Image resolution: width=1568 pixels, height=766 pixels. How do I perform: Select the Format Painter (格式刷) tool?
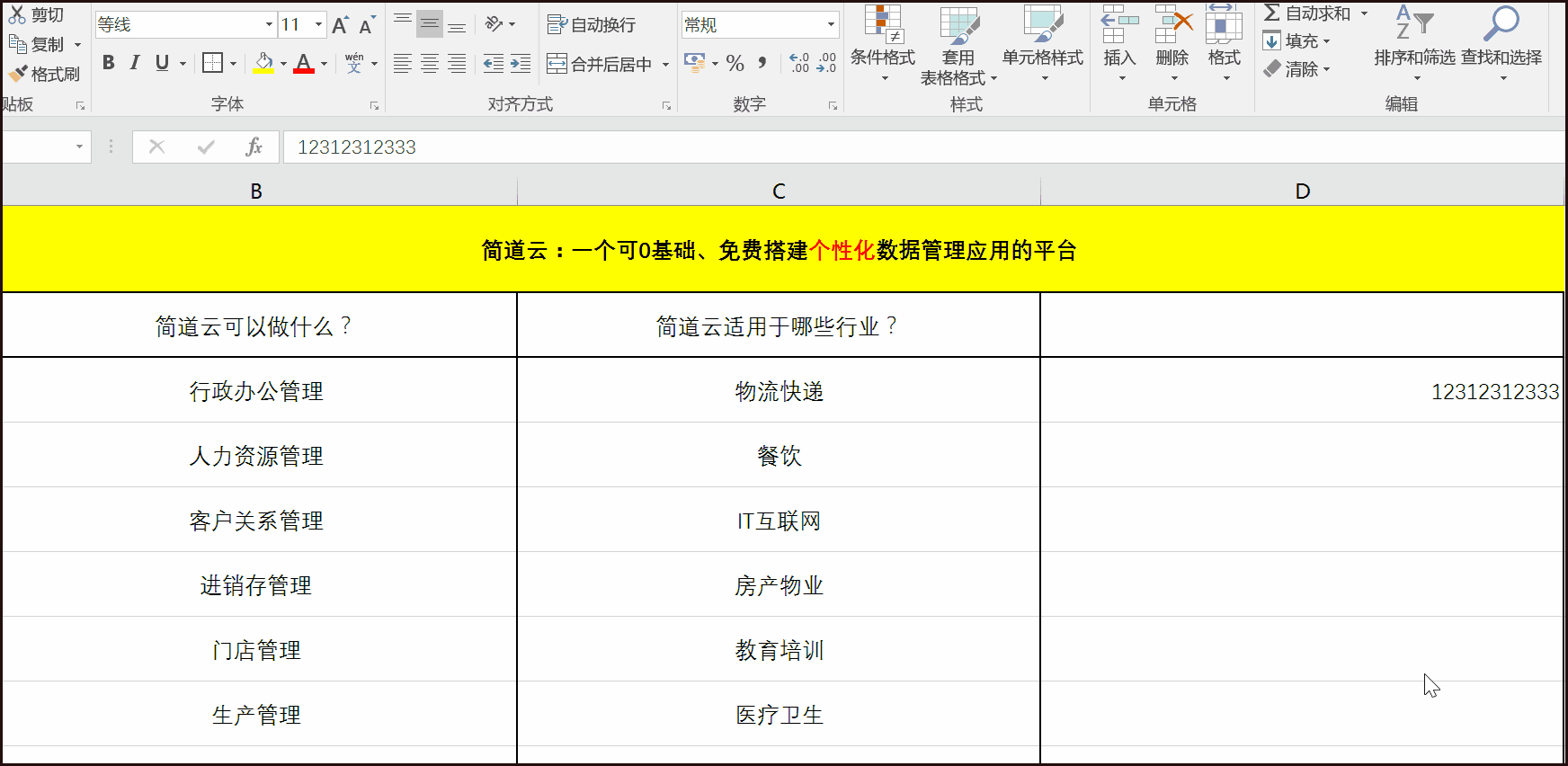(44, 74)
